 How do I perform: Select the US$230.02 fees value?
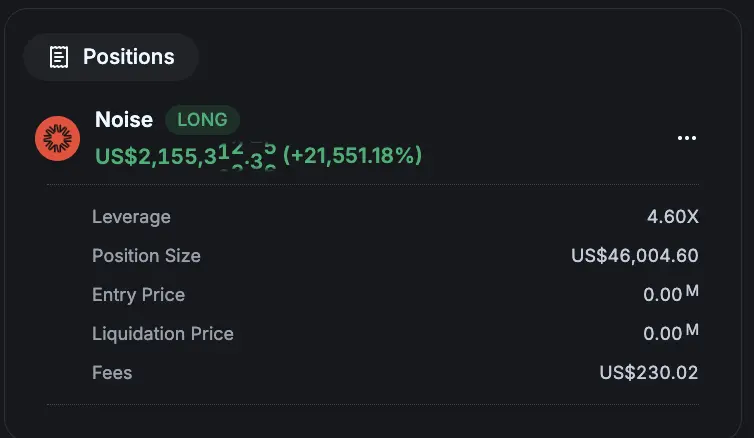[x=649, y=373]
